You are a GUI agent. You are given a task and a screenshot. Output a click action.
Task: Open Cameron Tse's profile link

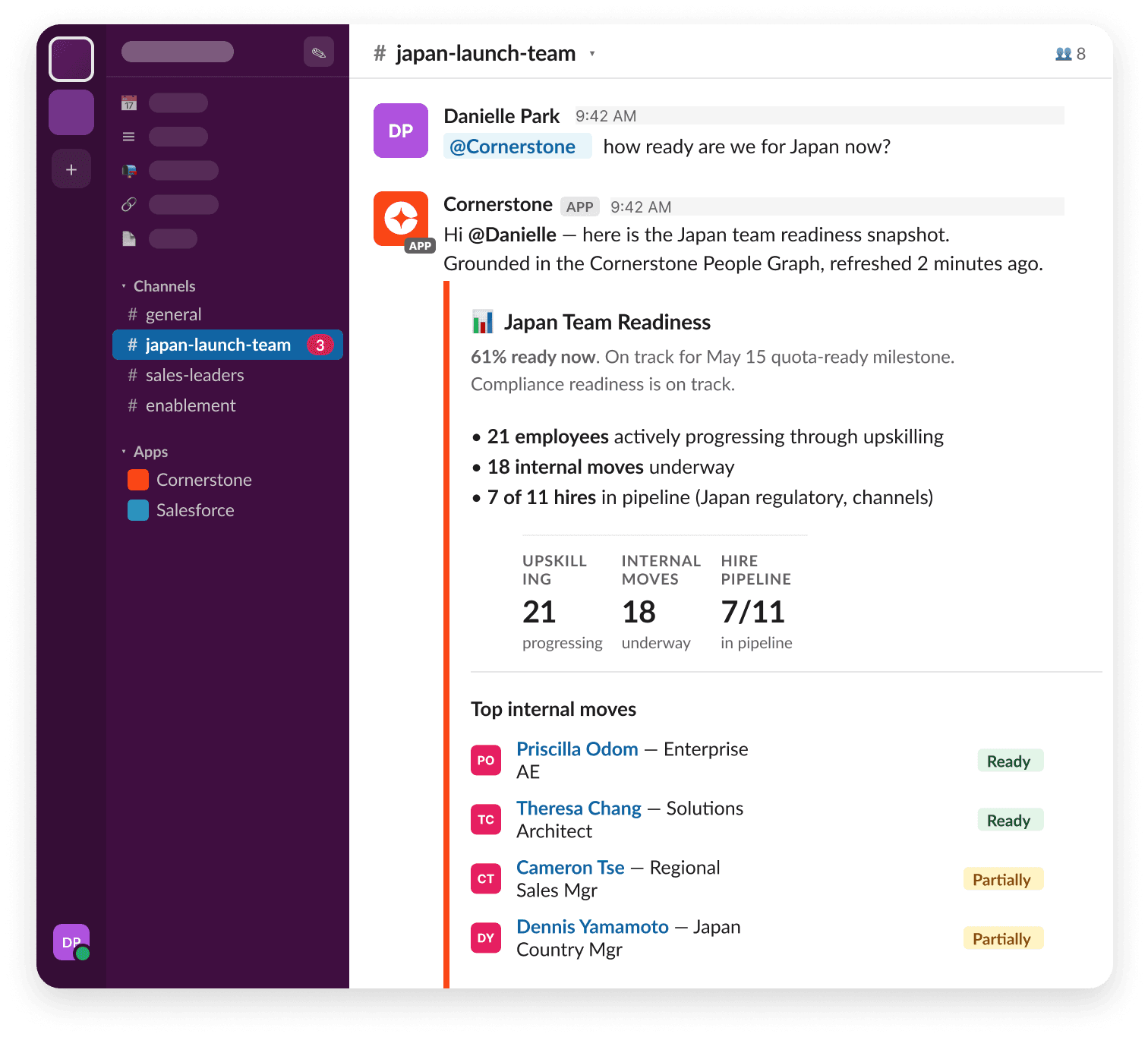tap(570, 868)
